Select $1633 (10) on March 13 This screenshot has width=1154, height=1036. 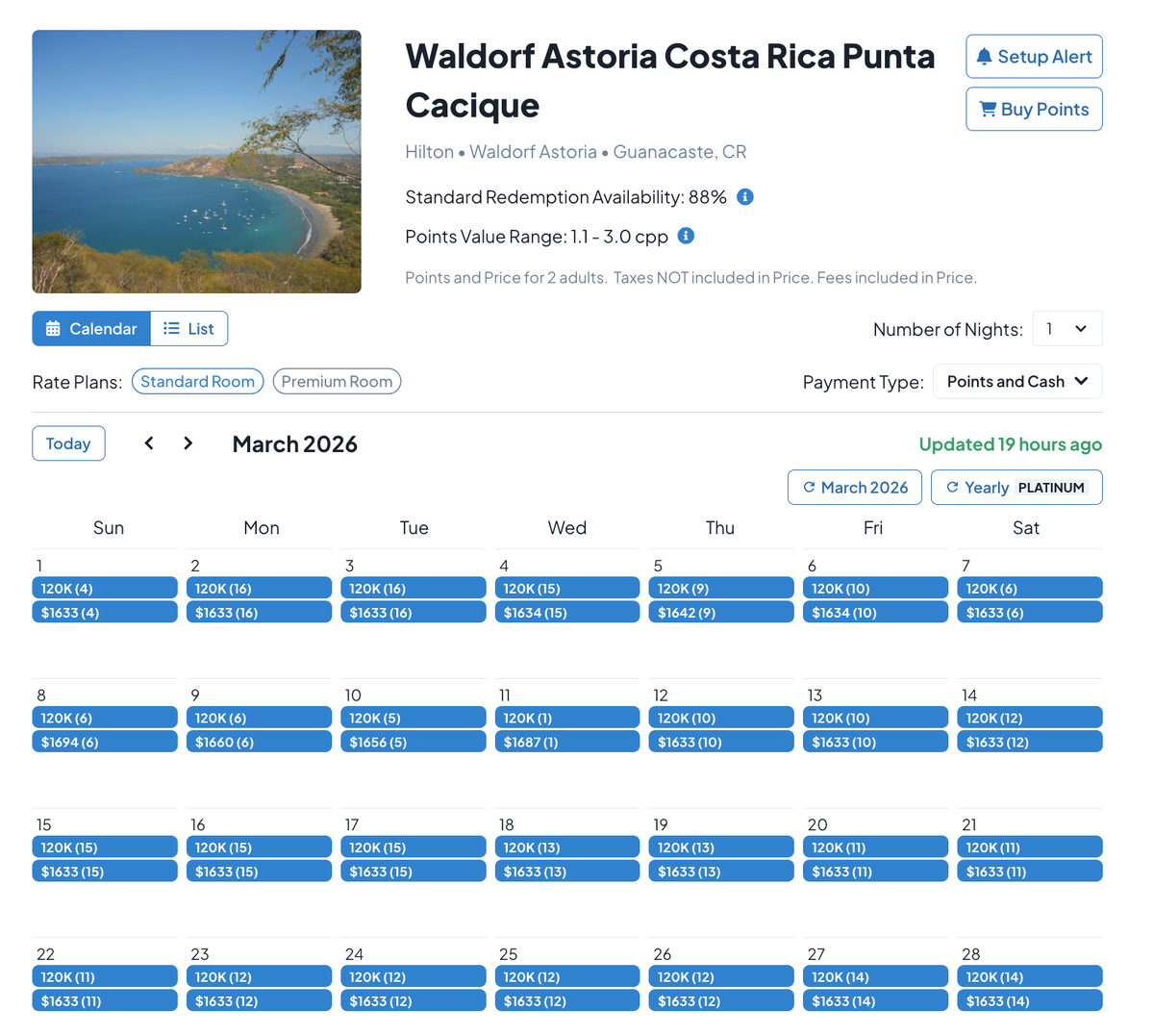pyautogui.click(x=875, y=742)
